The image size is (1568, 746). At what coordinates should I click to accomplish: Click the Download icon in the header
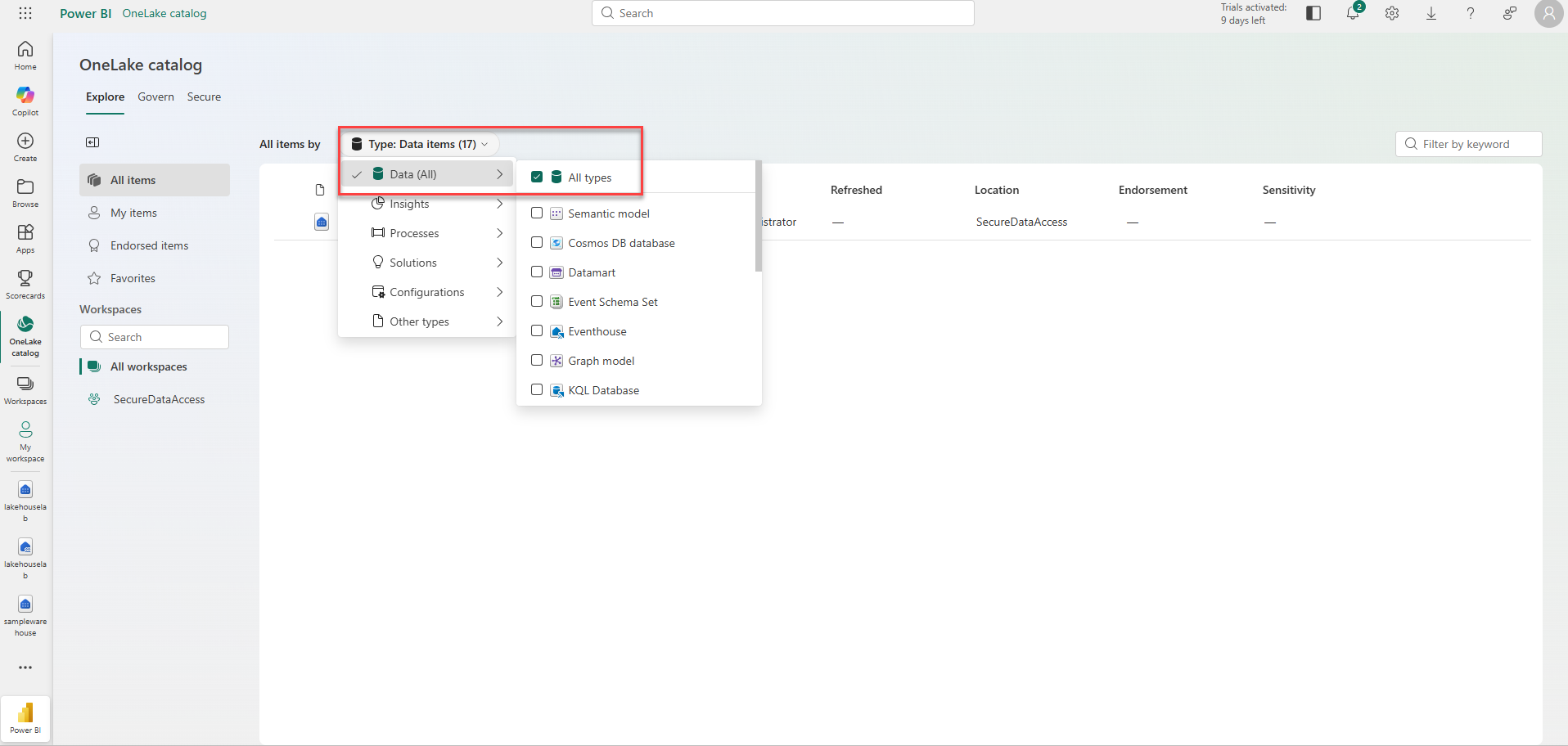[1431, 13]
